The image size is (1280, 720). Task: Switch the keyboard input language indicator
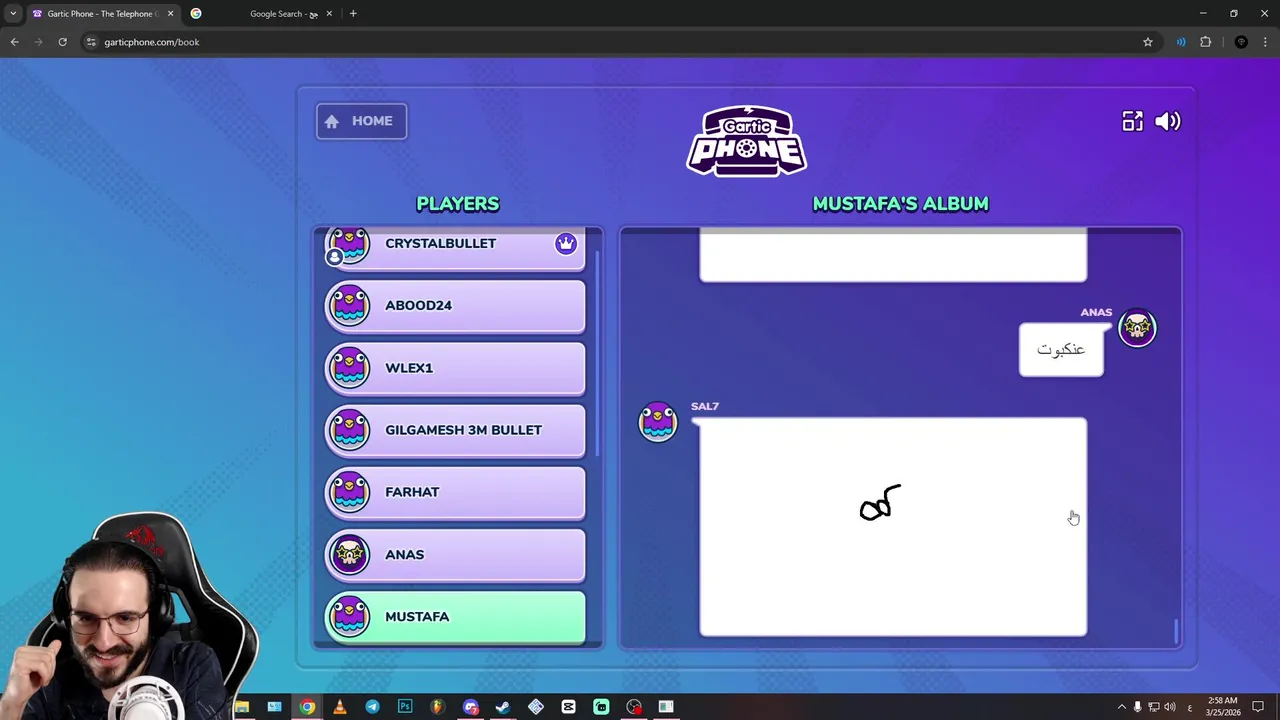(x=1189, y=707)
